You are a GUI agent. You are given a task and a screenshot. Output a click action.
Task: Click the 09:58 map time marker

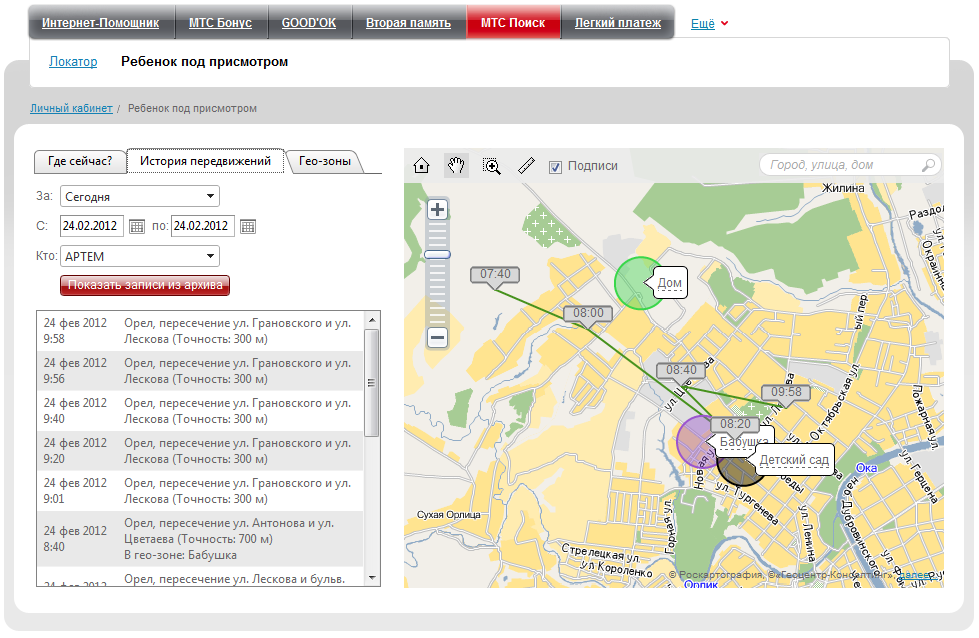tap(786, 392)
